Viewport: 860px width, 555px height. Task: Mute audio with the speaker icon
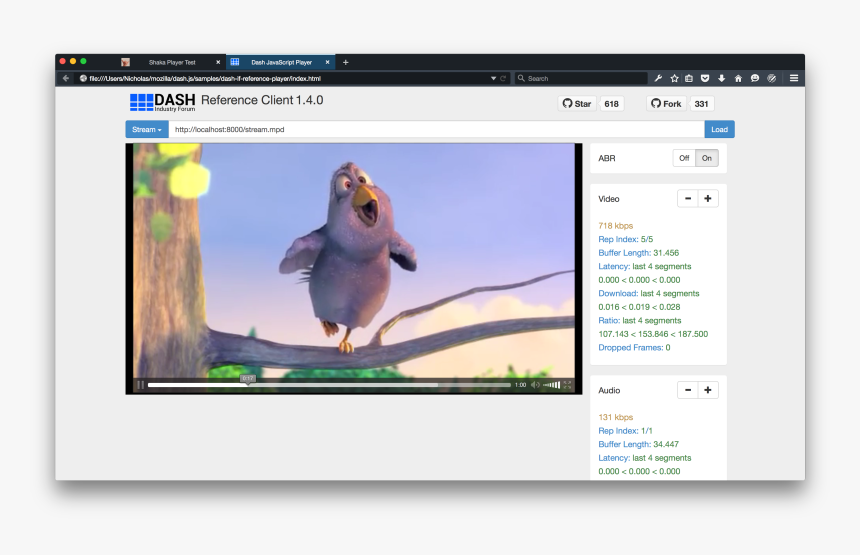tap(535, 385)
